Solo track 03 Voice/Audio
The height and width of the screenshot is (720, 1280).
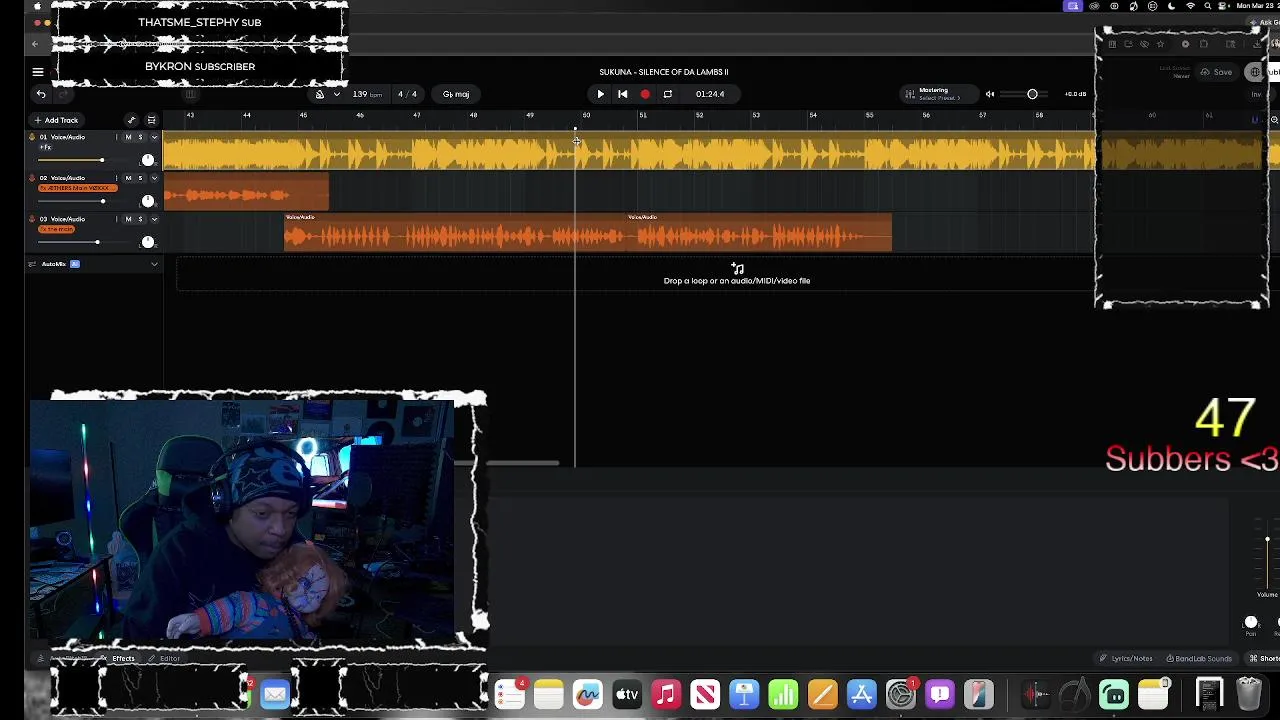(x=140, y=219)
